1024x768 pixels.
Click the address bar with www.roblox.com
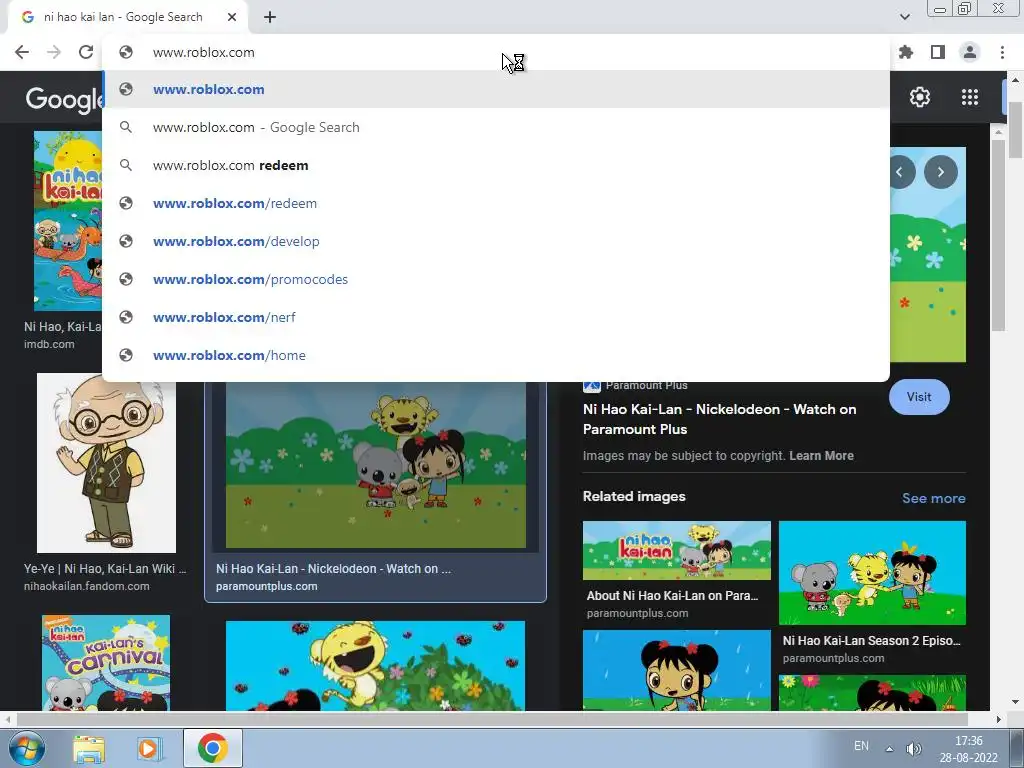496,52
